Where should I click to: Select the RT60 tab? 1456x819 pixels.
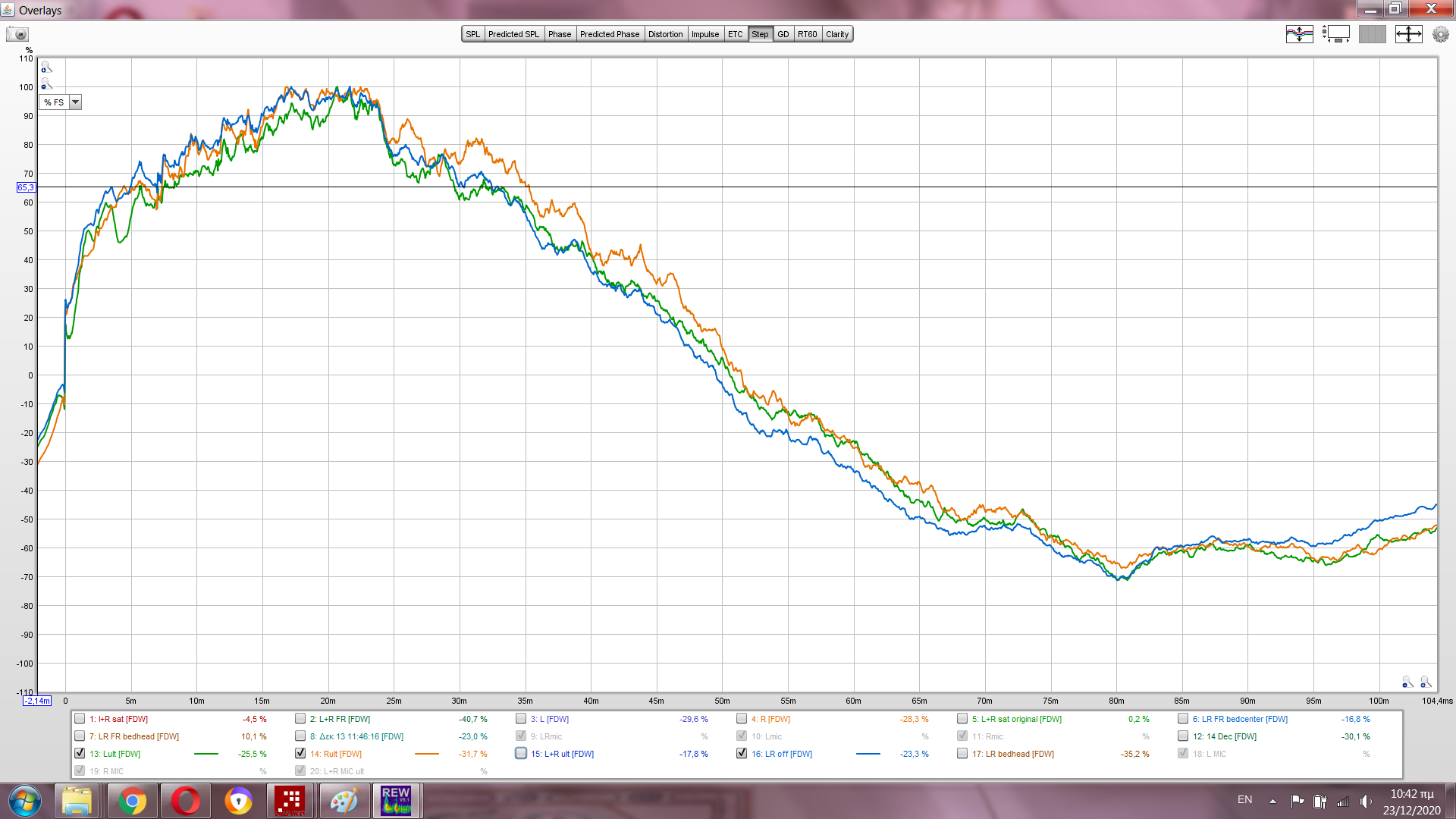coord(807,34)
